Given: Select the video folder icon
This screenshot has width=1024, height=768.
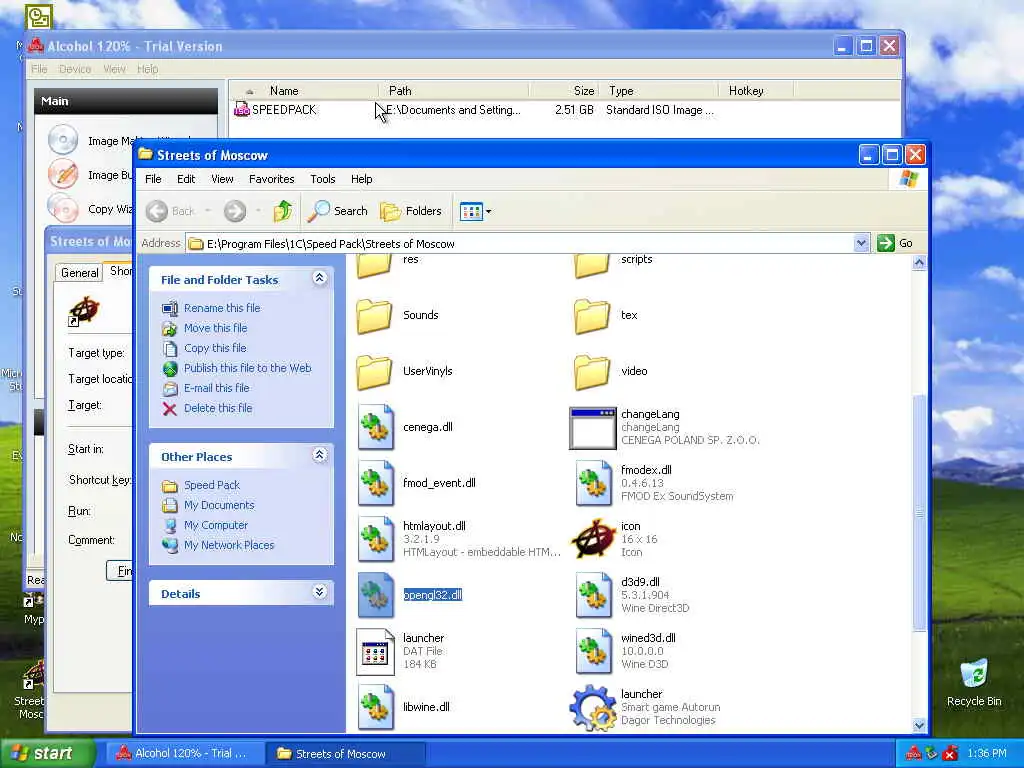Looking at the screenshot, I should (x=592, y=372).
